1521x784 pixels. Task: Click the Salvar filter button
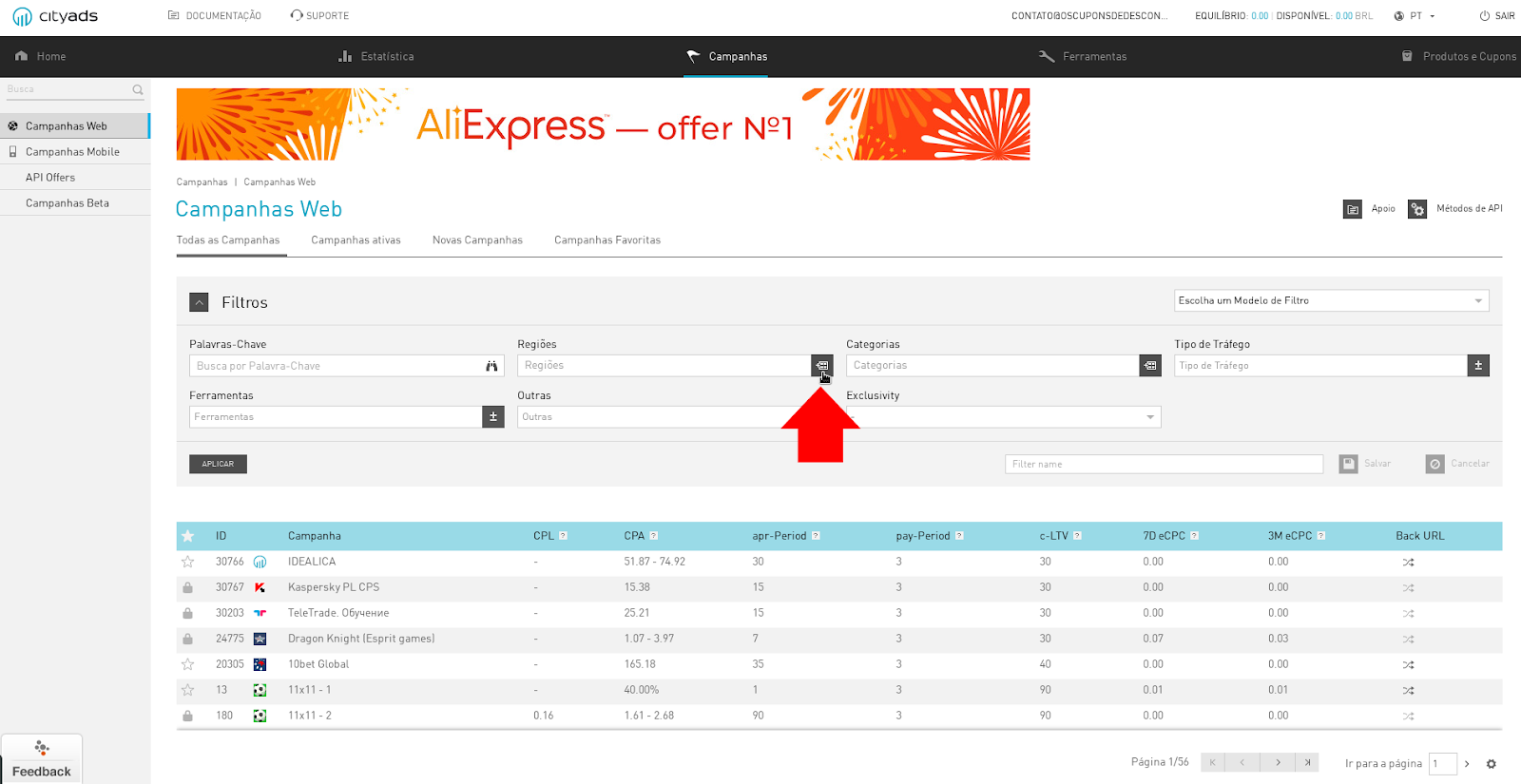coord(1365,464)
